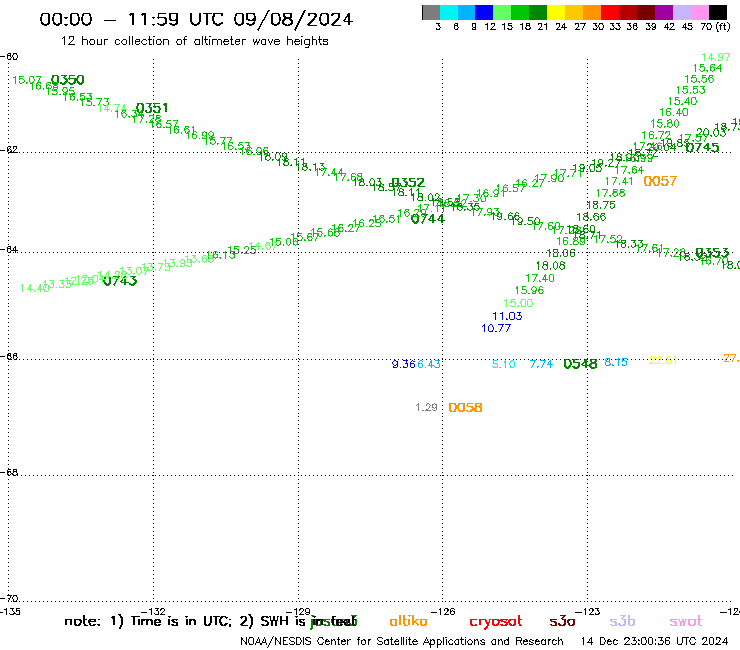Click the 0352 time marker
Image resolution: width=740 pixels, height=650 pixels.
point(409,182)
